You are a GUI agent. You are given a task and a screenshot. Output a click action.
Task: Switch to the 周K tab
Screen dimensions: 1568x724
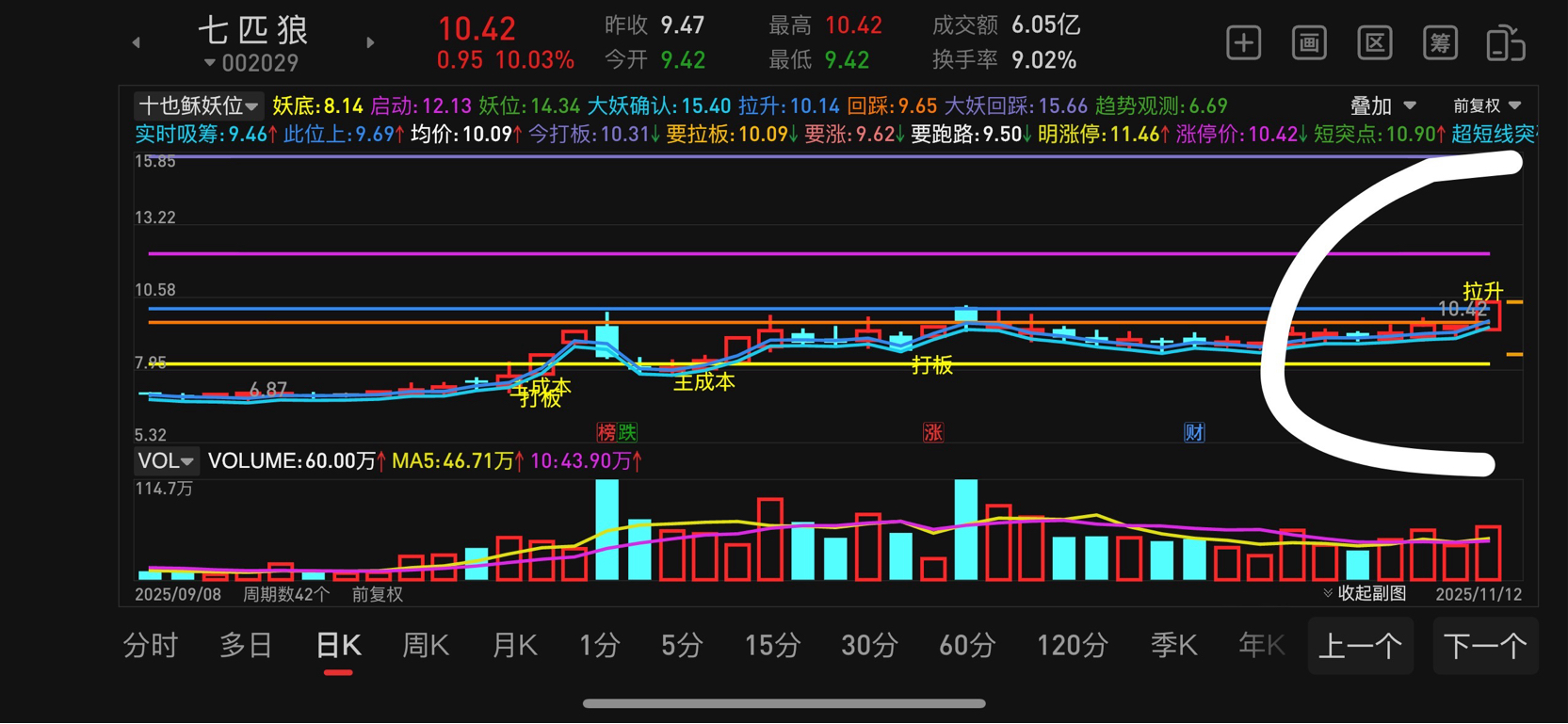pyautogui.click(x=426, y=646)
